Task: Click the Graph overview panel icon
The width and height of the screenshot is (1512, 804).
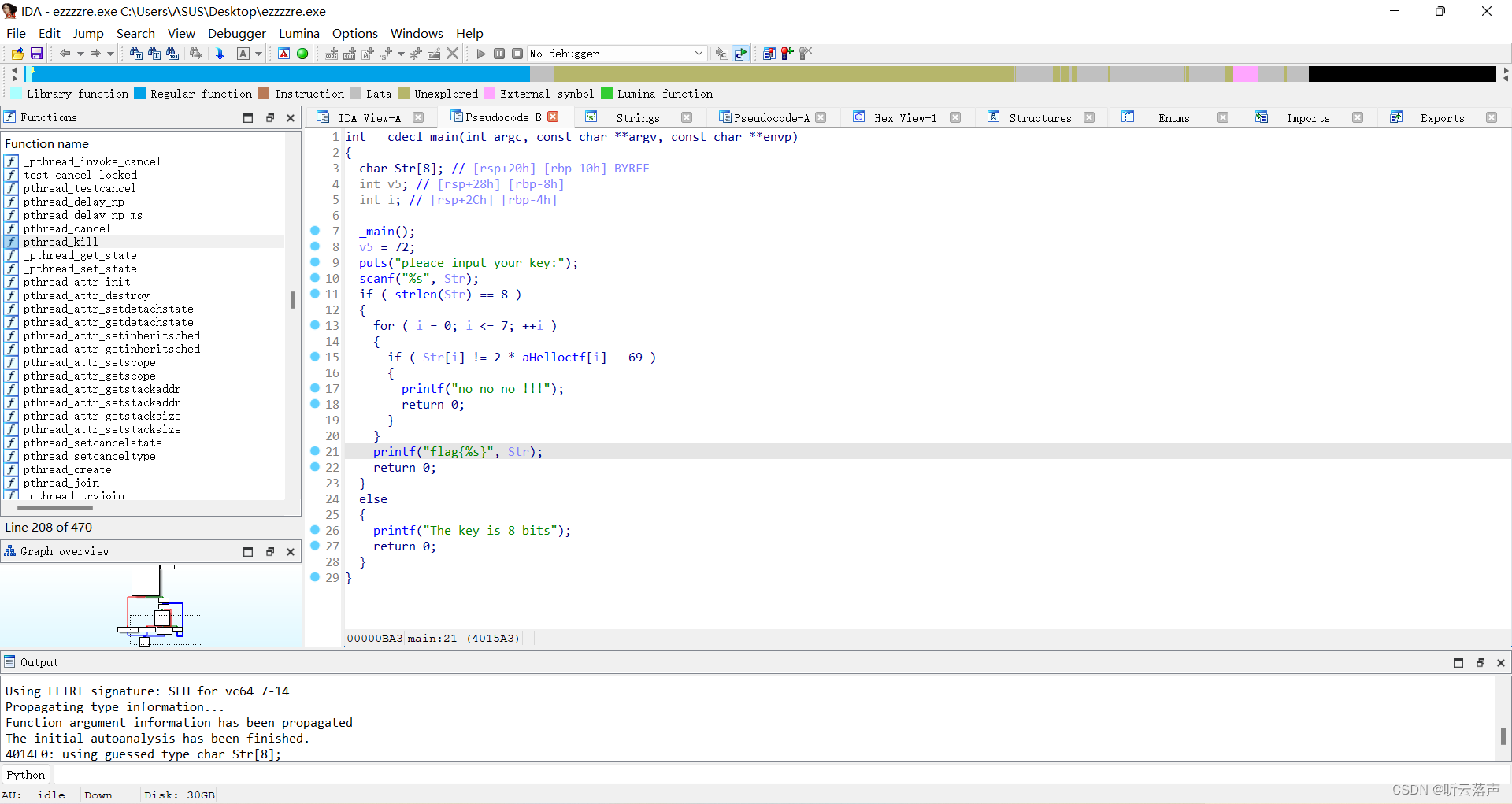Action: point(9,551)
